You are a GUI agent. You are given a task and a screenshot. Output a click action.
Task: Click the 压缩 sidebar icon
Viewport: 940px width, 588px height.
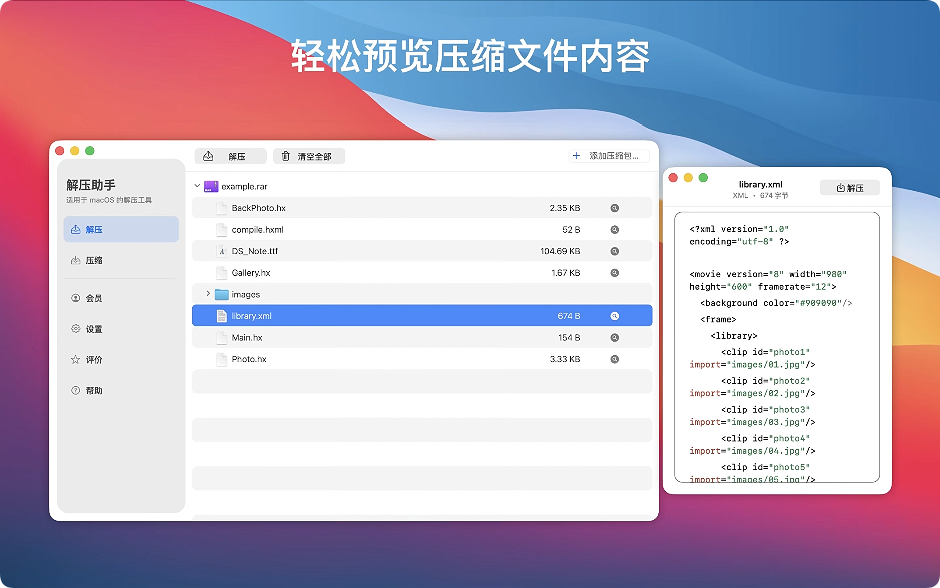tap(76, 260)
